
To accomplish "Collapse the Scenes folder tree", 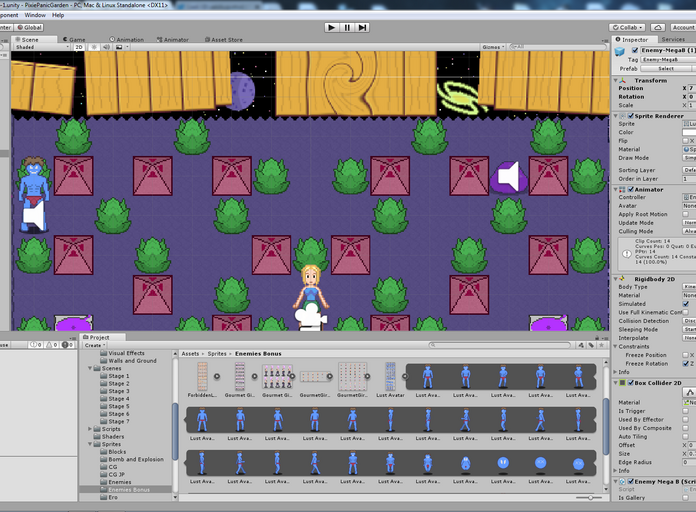I will (x=90, y=369).
